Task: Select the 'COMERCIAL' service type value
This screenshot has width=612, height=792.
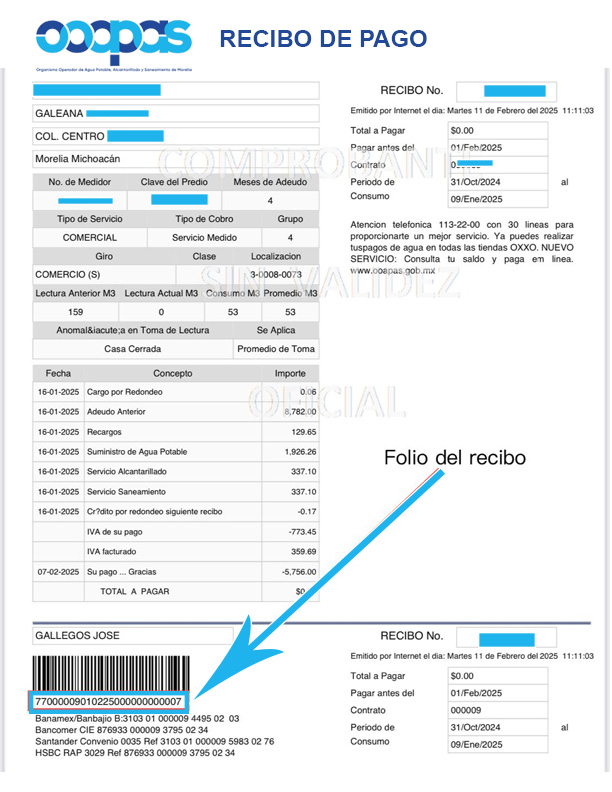Action: tap(90, 237)
